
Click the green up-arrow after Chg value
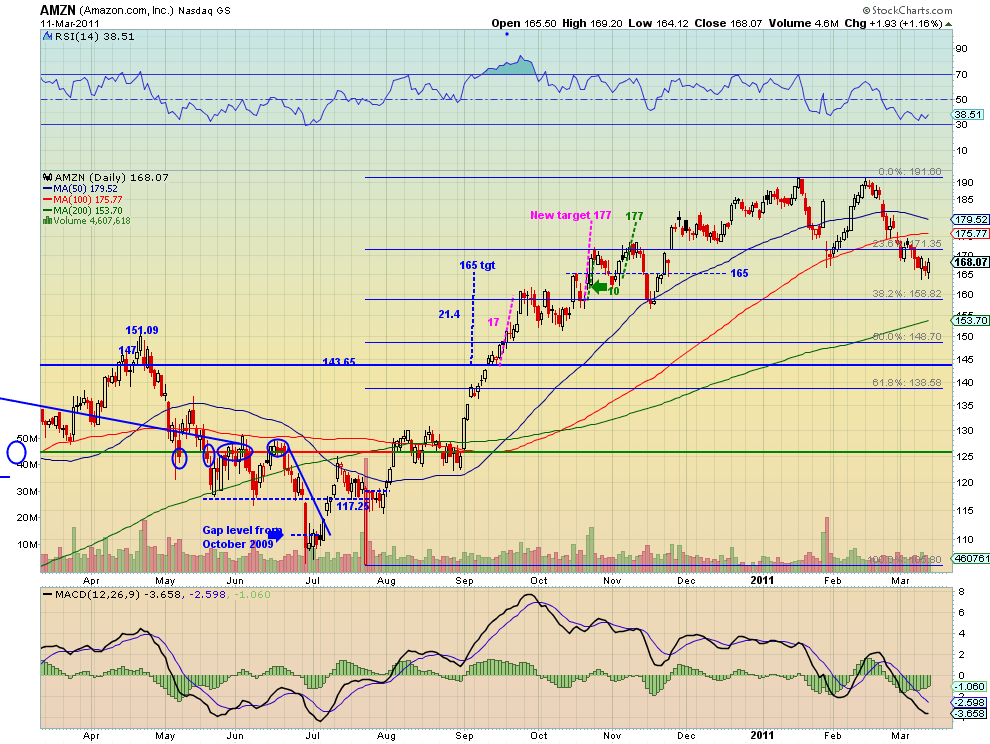(x=949, y=24)
